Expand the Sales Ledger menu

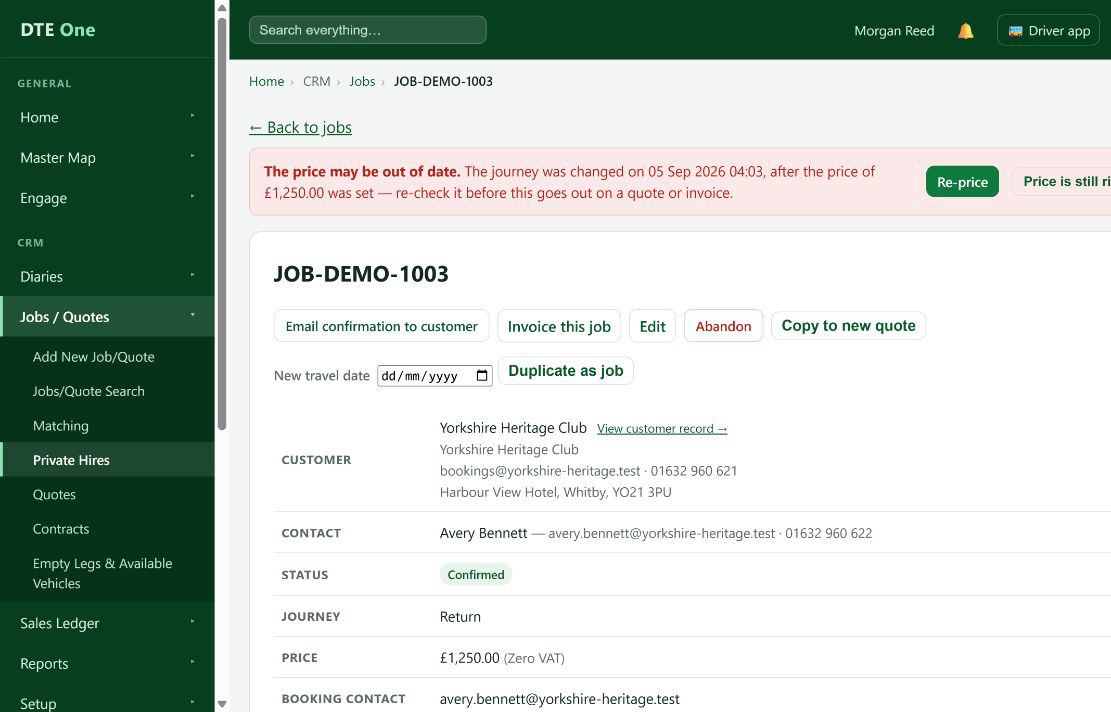(192, 622)
